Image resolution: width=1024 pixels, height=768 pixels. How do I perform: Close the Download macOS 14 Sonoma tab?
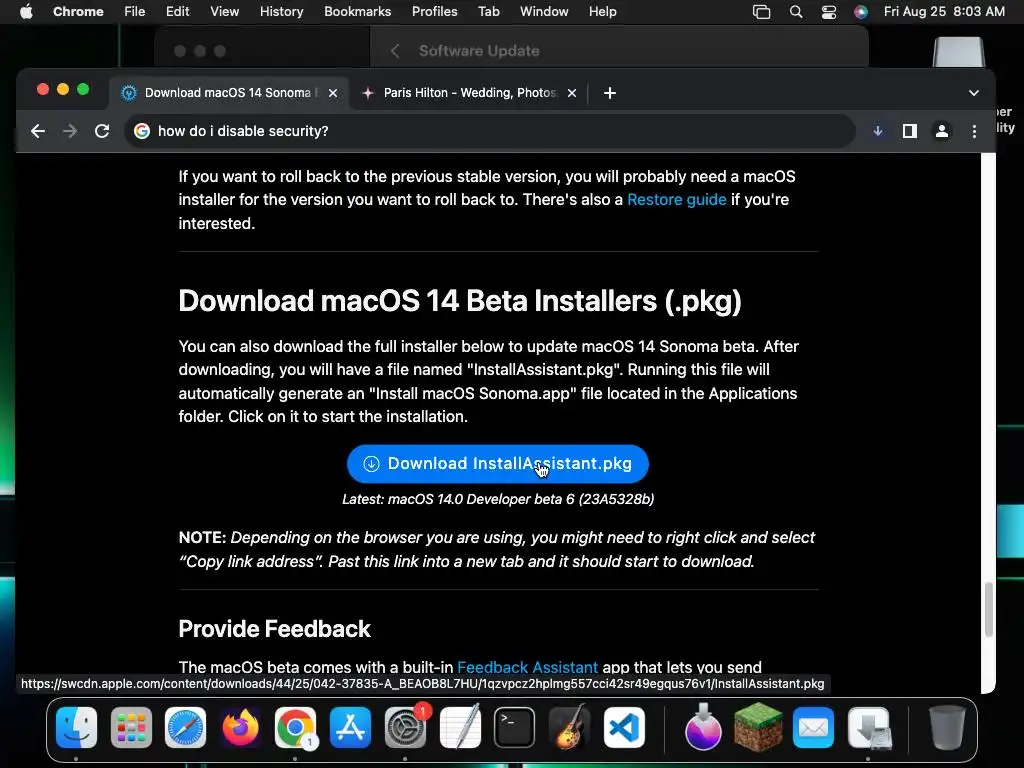(333, 93)
